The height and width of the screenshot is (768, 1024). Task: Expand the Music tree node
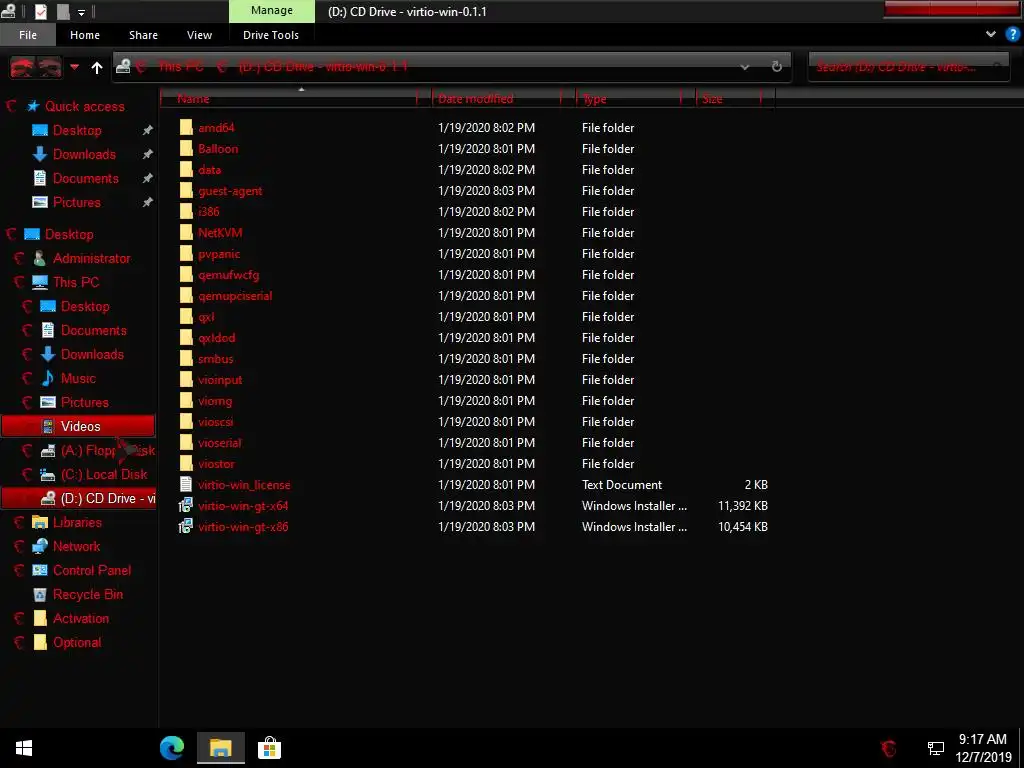[x=27, y=378]
